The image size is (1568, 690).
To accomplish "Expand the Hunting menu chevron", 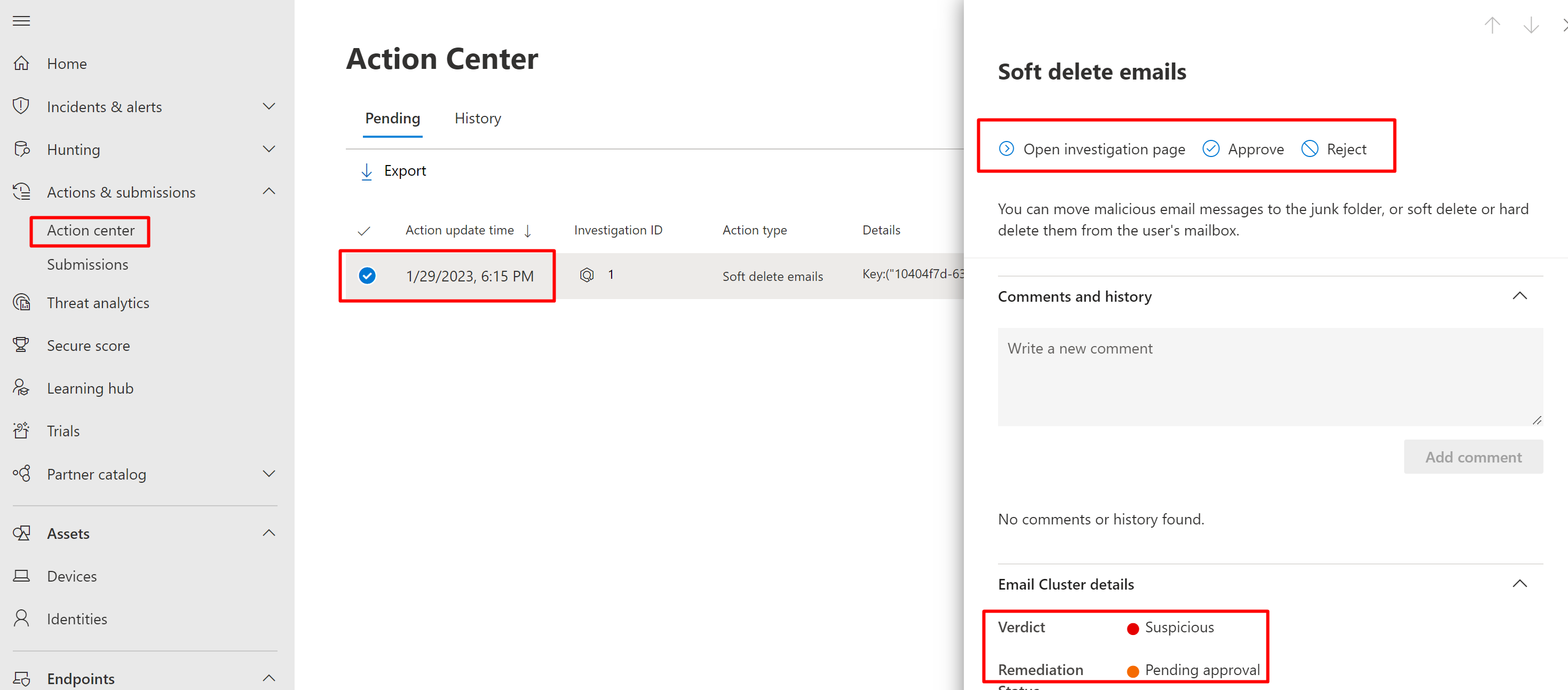I will 268,149.
